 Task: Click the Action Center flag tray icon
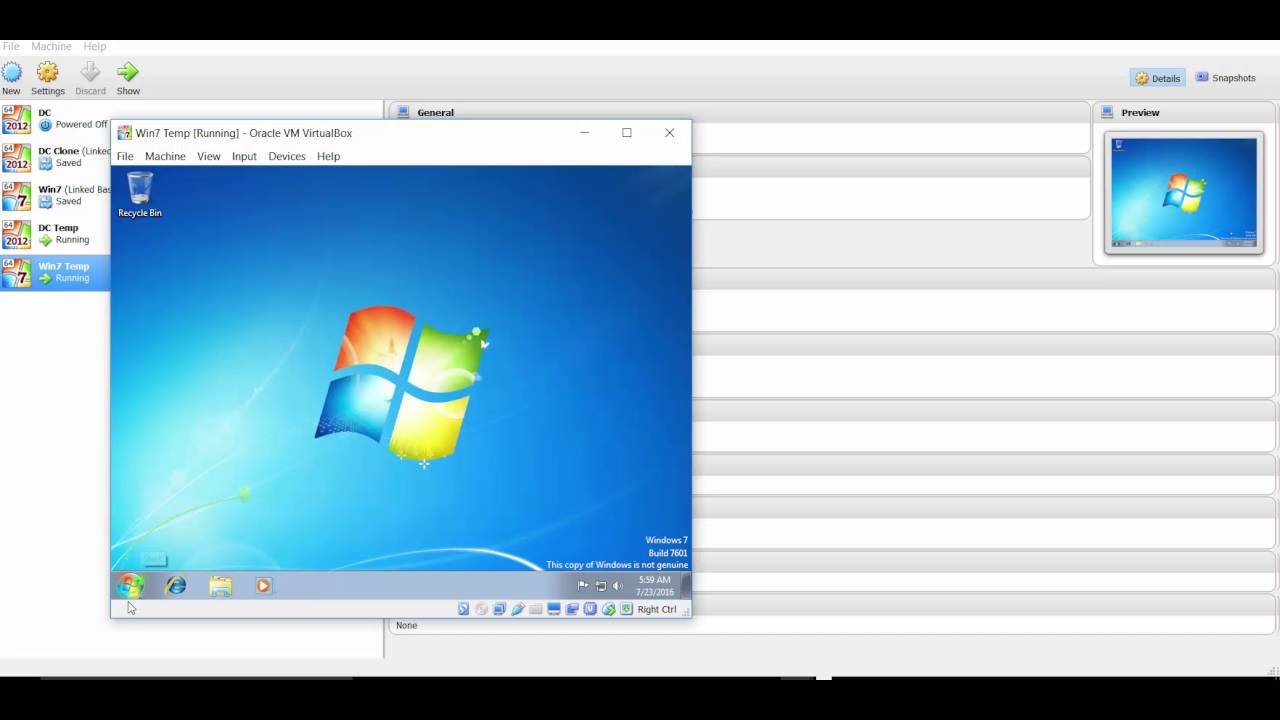click(583, 586)
